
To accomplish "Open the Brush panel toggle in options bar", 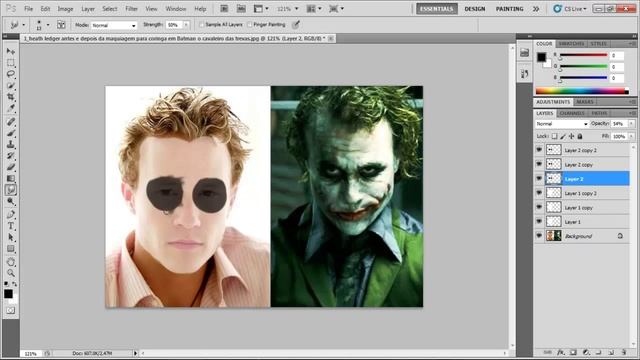I will tap(61, 25).
